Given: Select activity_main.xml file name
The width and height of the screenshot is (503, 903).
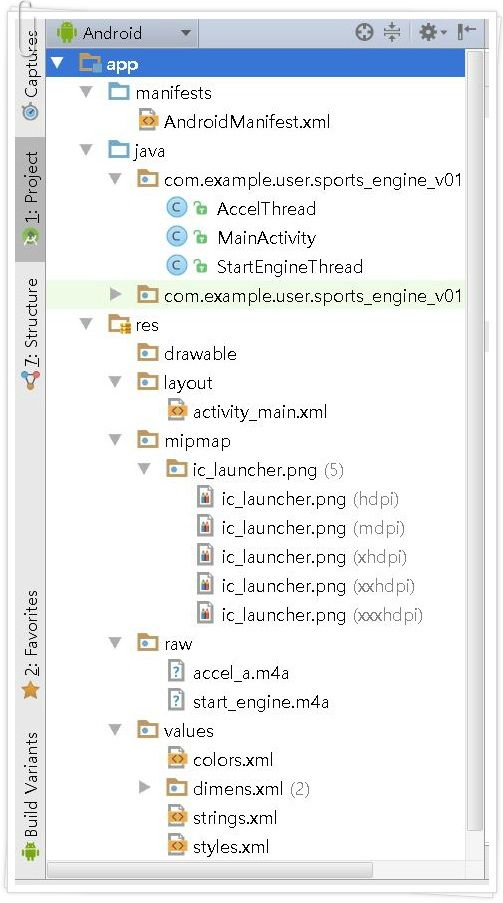Looking at the screenshot, I should click(260, 412).
